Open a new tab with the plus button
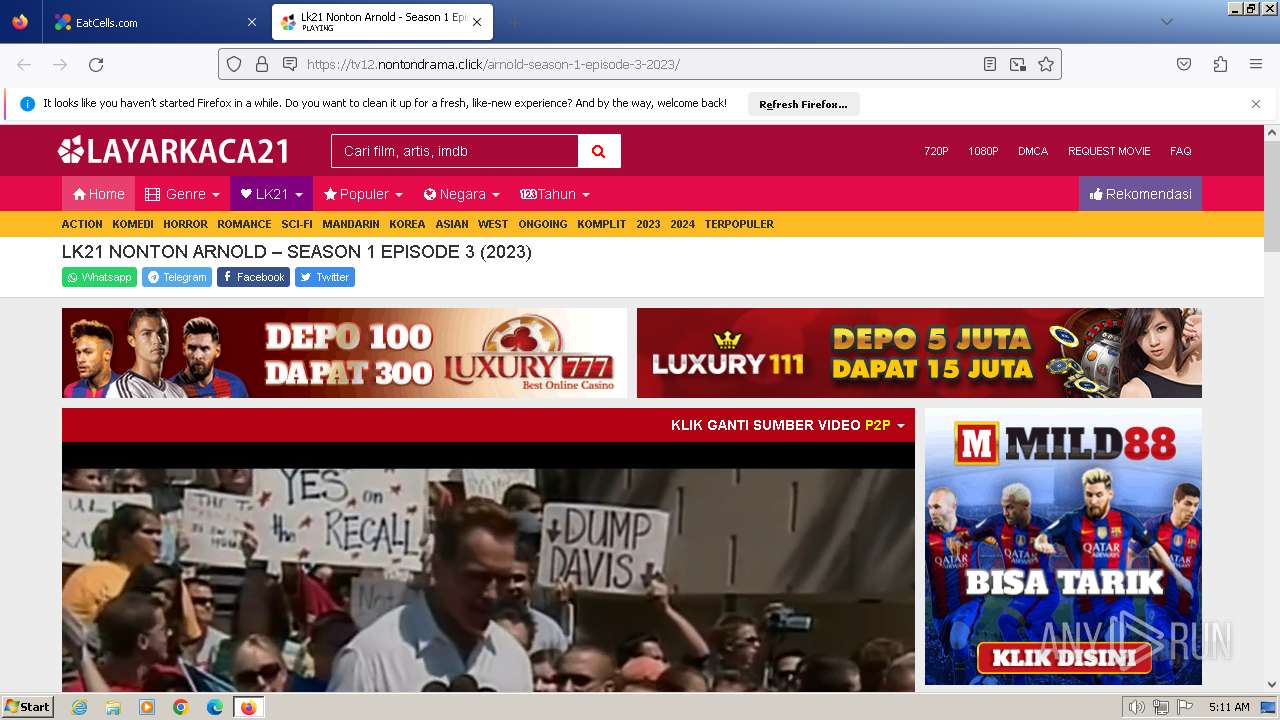 [514, 22]
